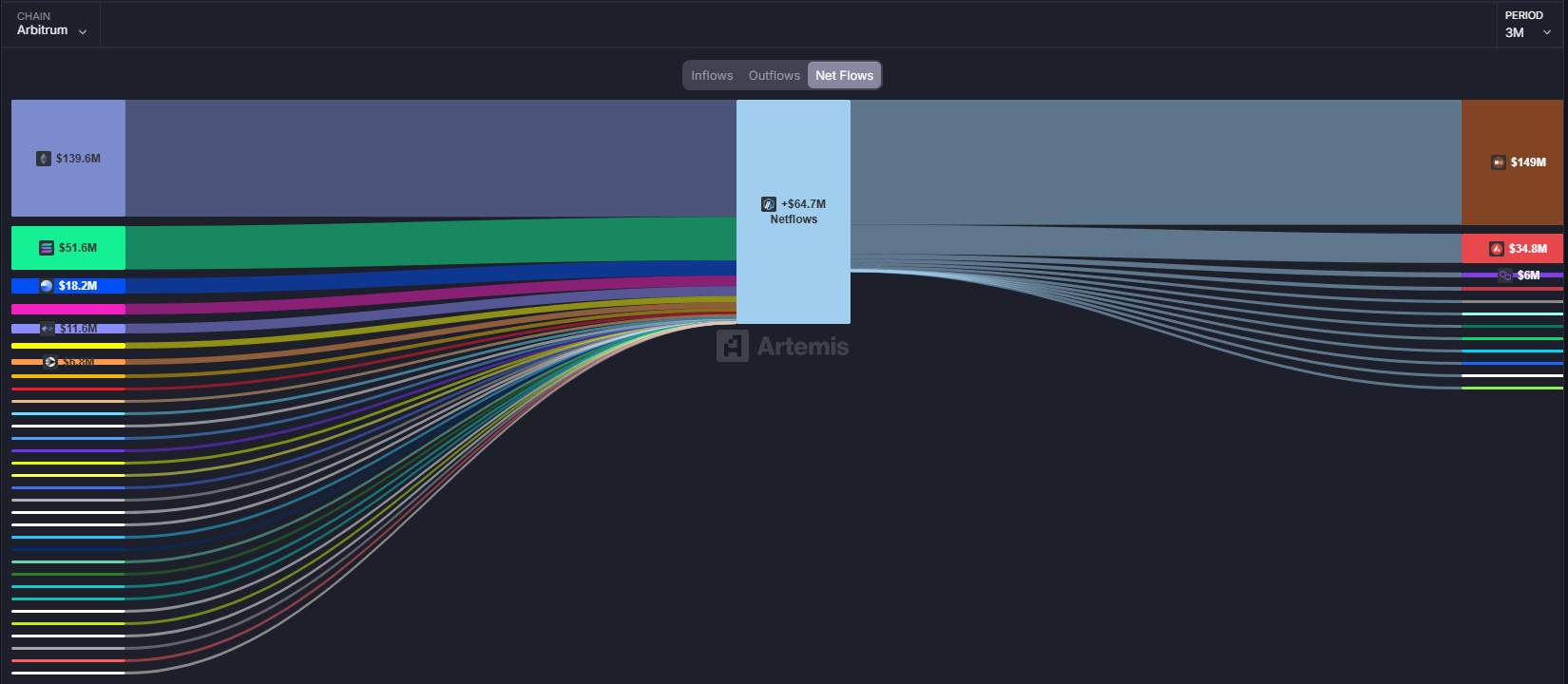Click the Polygon icon beside $6M

tap(1504, 275)
